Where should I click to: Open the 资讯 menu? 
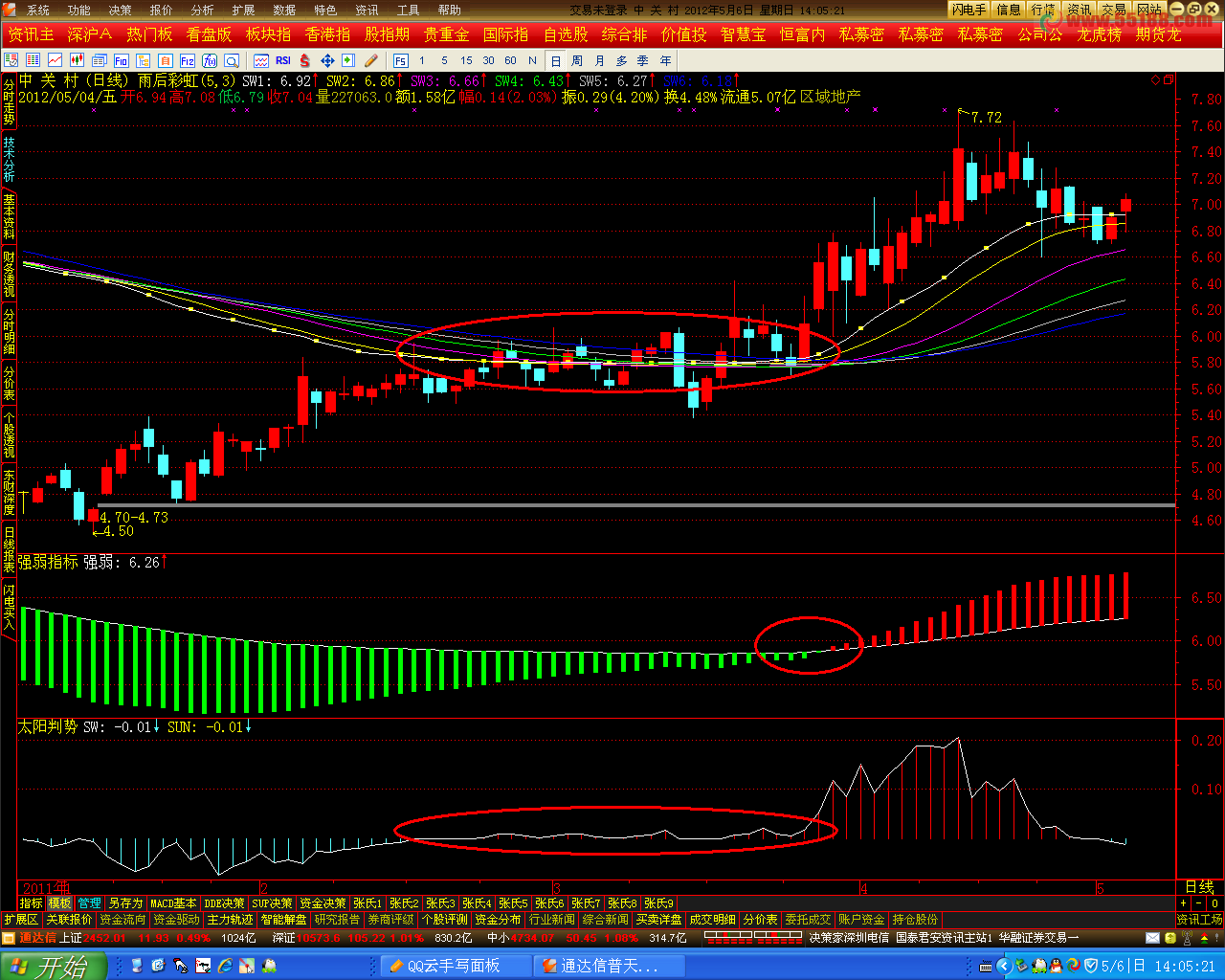coord(367,11)
